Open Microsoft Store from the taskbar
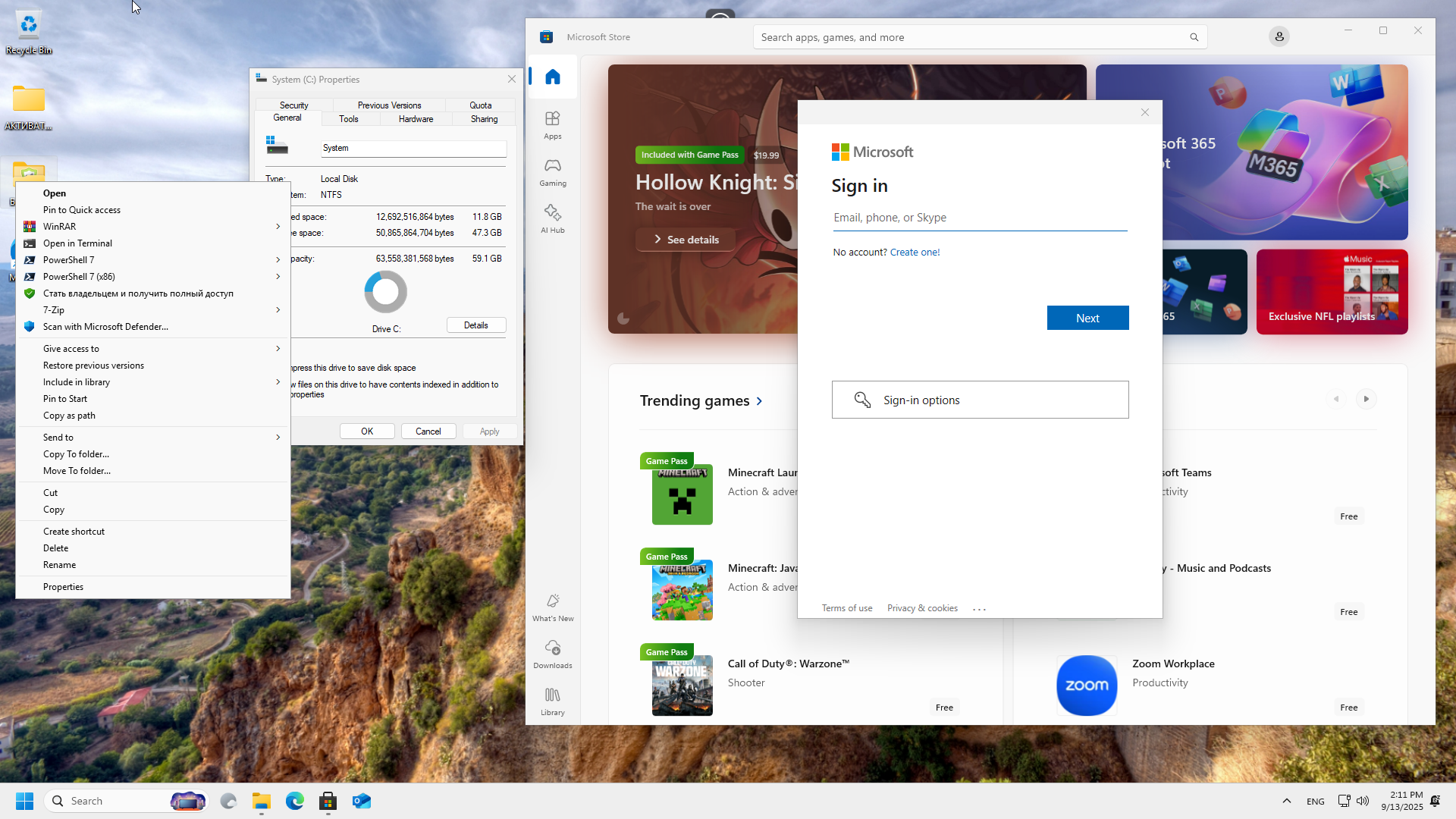The image size is (1456, 819). [x=328, y=801]
